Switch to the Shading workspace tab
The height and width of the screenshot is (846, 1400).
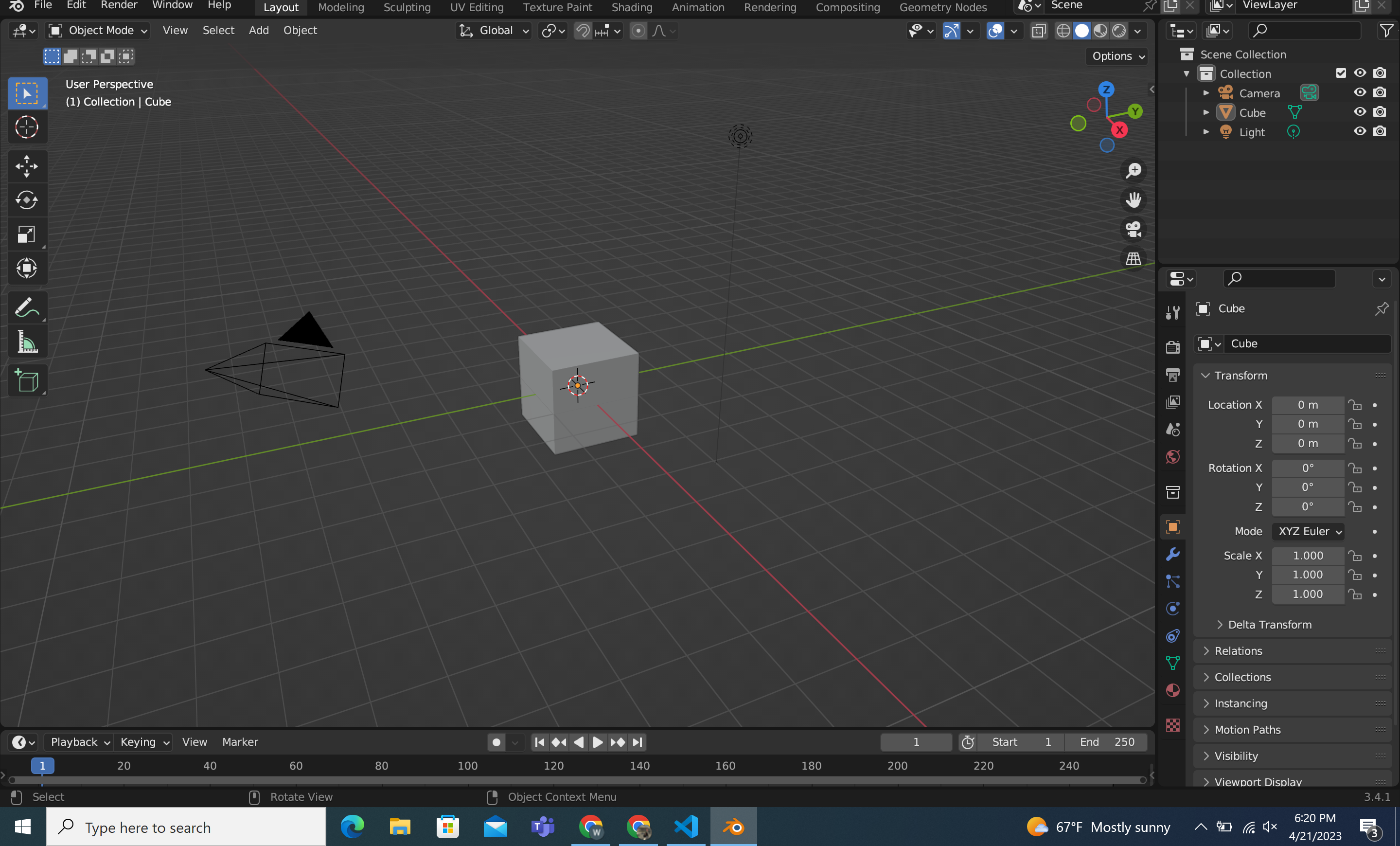pyautogui.click(x=632, y=7)
